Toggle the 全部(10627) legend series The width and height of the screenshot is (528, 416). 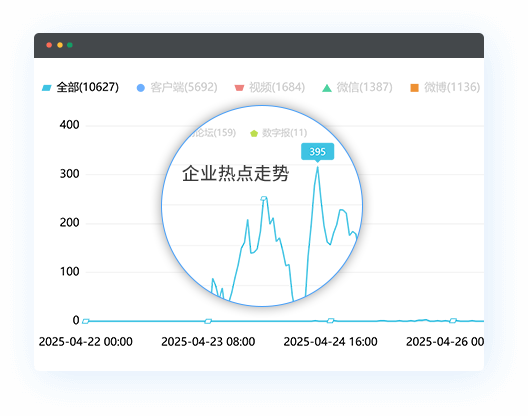80,87
